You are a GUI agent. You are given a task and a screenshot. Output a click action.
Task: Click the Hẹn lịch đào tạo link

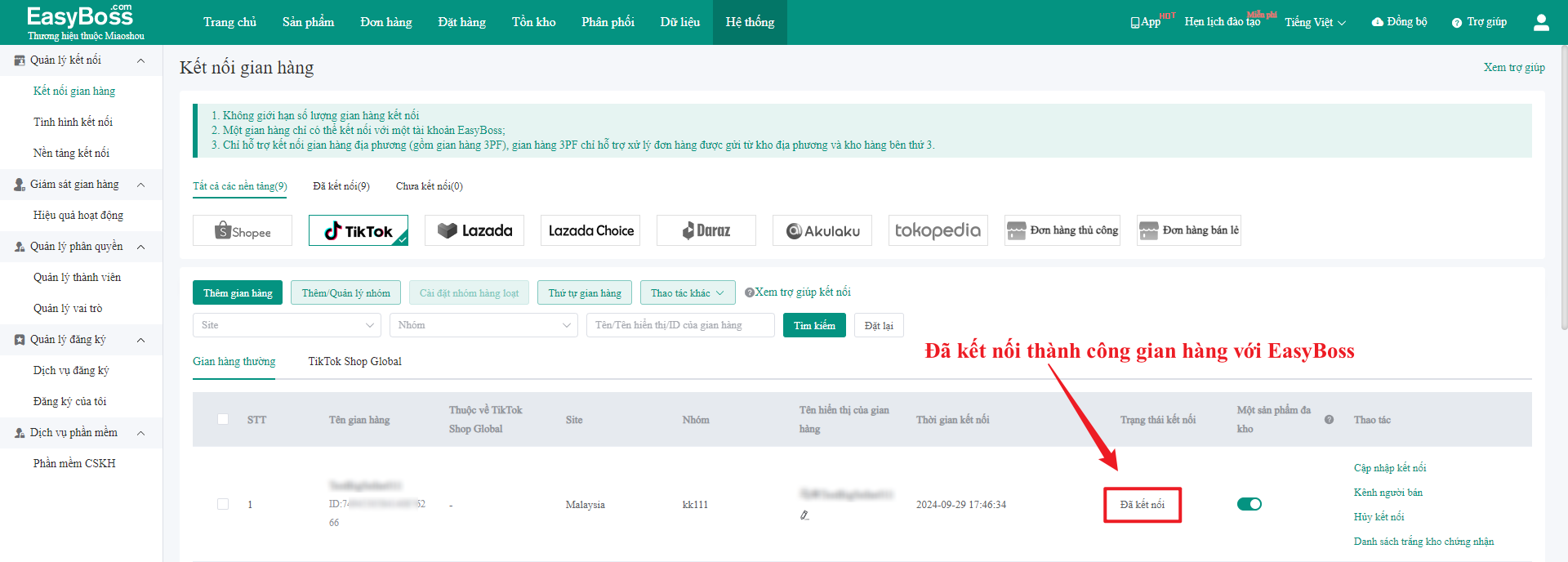pos(1223,22)
